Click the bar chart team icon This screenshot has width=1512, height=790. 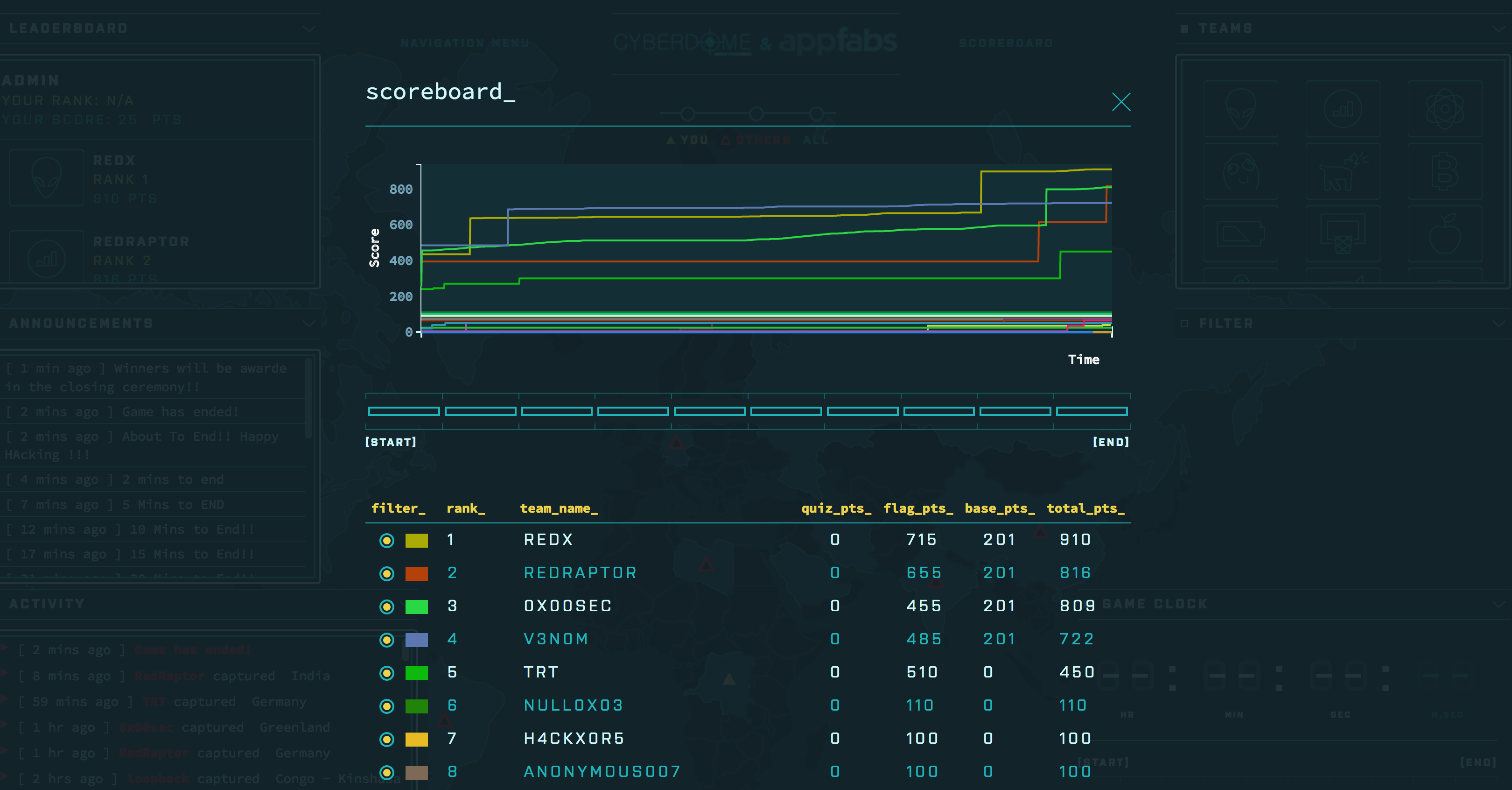click(x=1343, y=109)
